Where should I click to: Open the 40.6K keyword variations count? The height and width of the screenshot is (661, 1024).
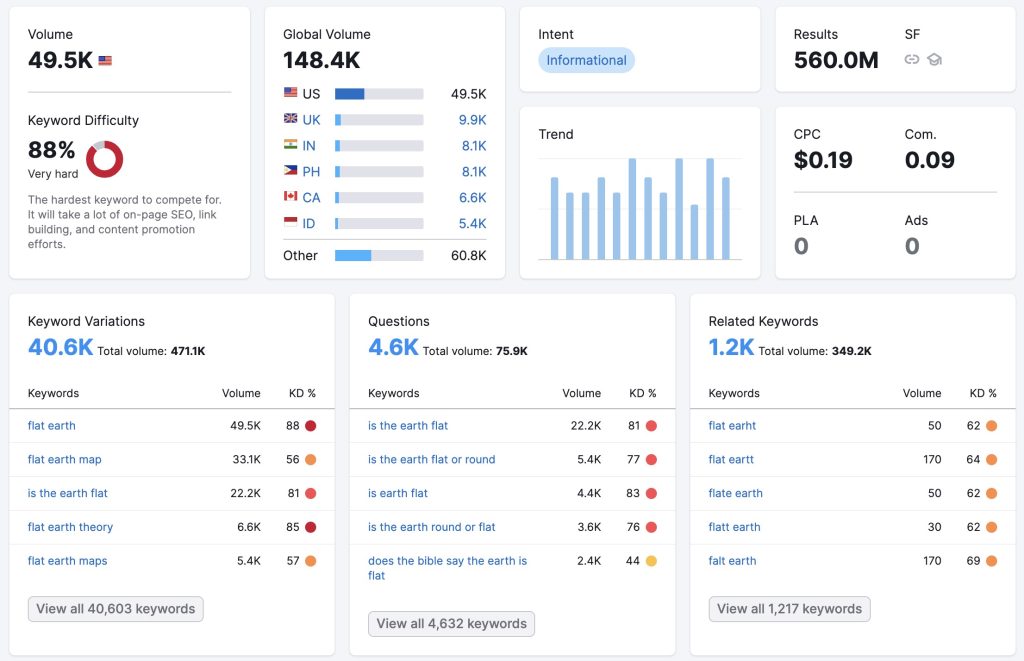pyautogui.click(x=61, y=347)
